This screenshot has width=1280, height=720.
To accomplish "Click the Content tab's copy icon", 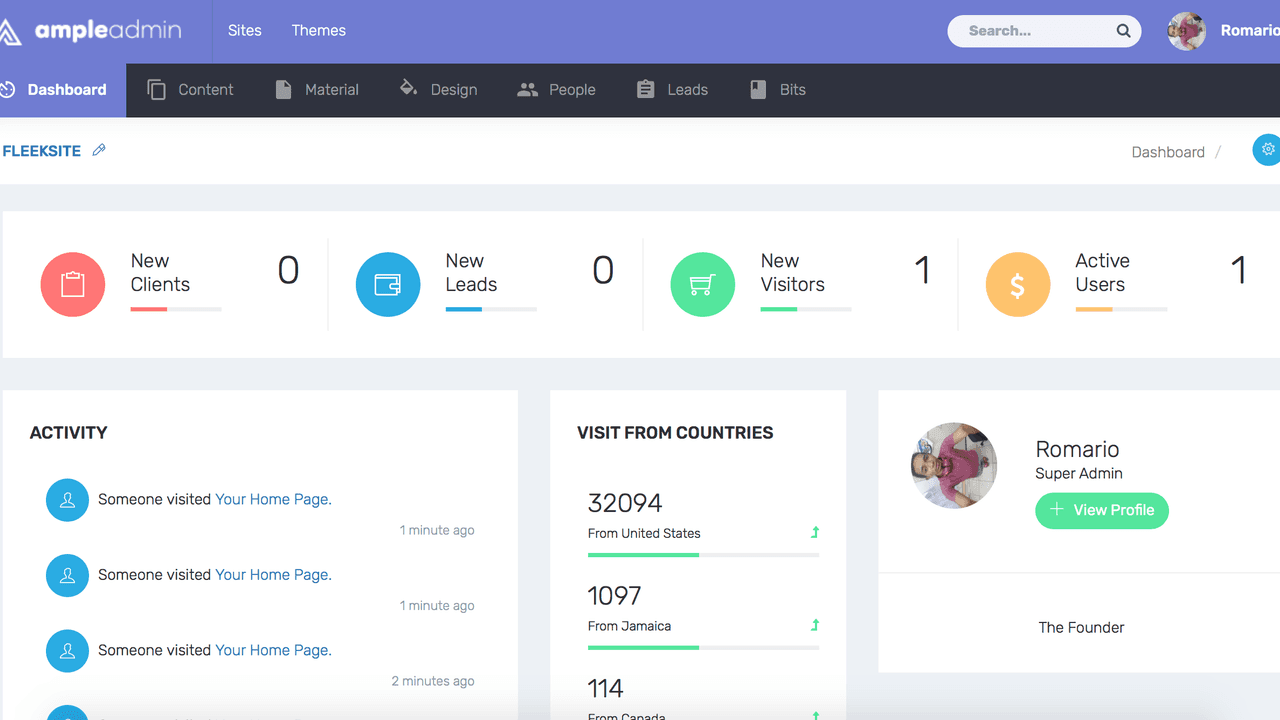I will tap(156, 90).
